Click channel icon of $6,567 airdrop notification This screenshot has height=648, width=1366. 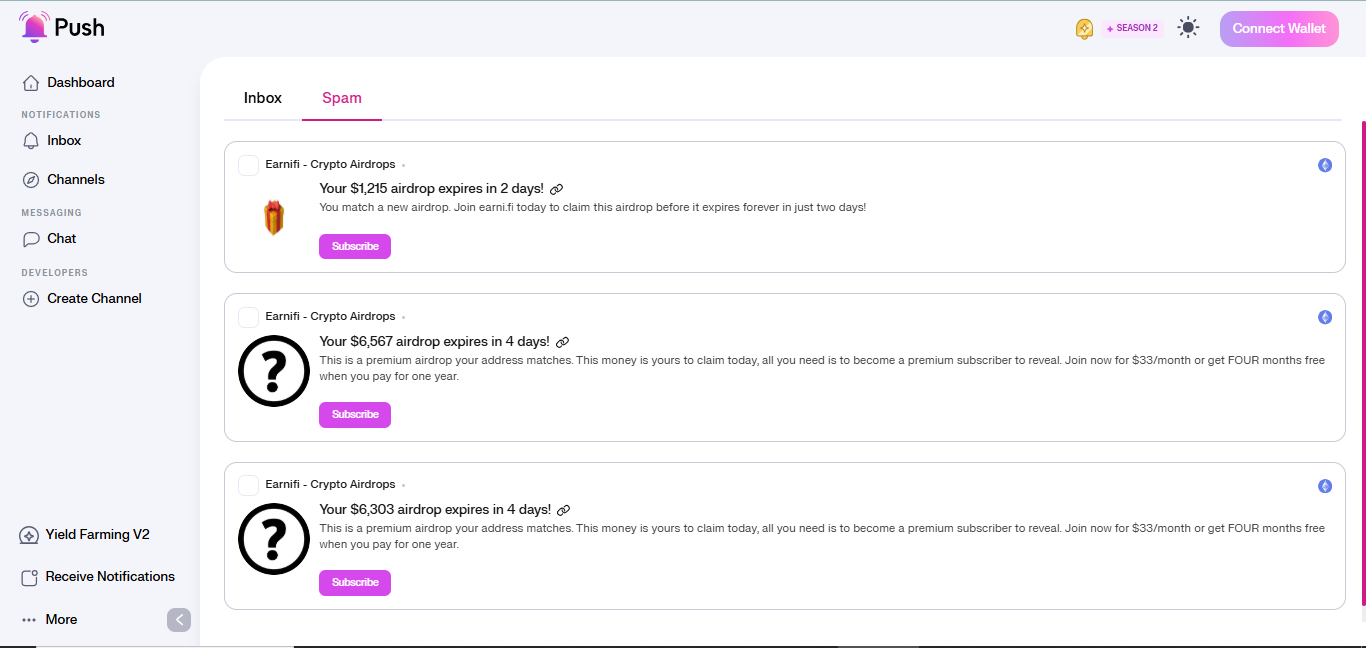point(249,317)
